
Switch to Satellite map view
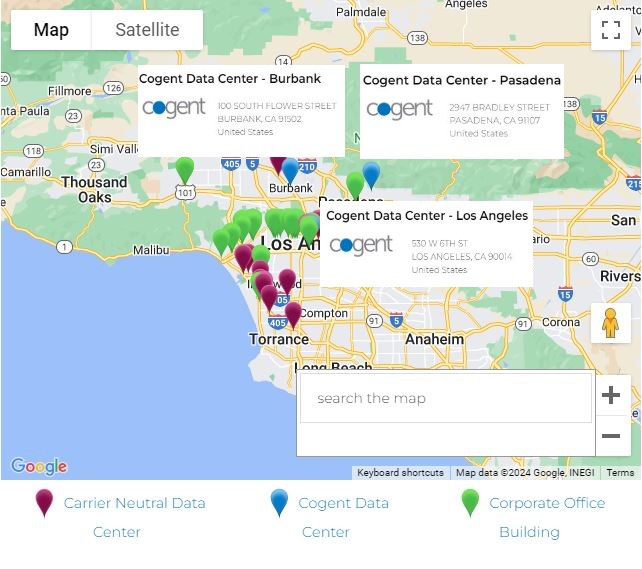147,30
